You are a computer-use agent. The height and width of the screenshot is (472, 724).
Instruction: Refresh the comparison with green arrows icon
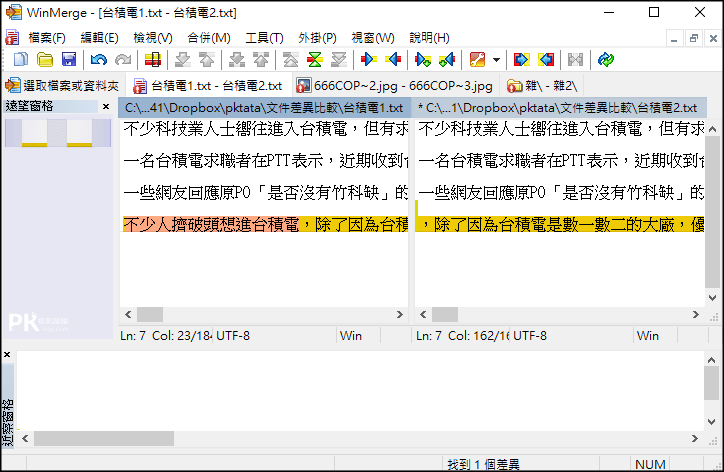606,60
